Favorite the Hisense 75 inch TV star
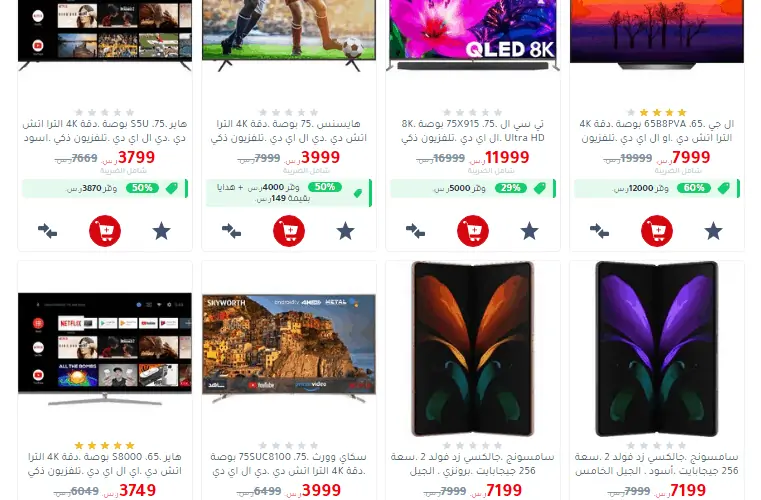The height and width of the screenshot is (500, 761). click(x=346, y=231)
